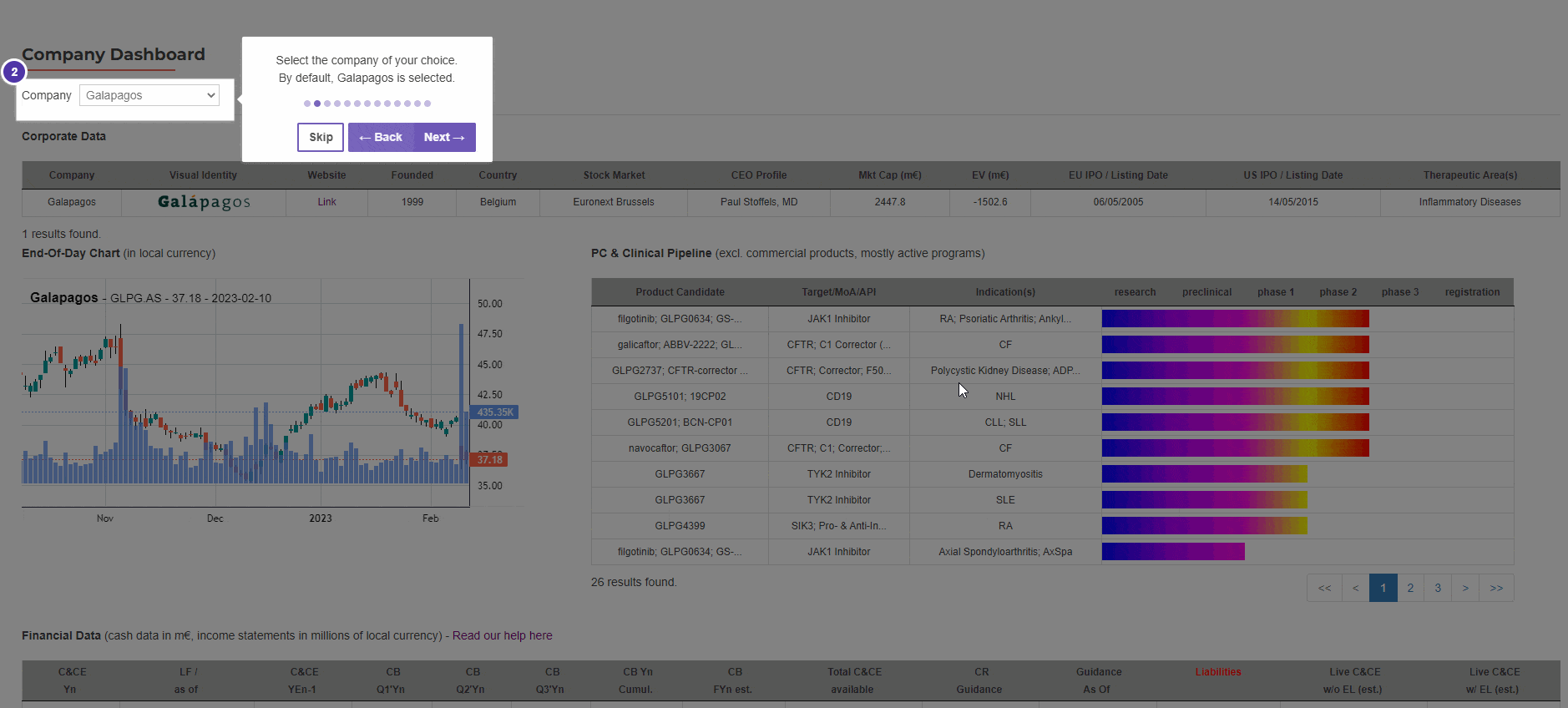Click the Inflammatory Diseases cell
Screen dimensions: 1568x708
[x=1470, y=202]
